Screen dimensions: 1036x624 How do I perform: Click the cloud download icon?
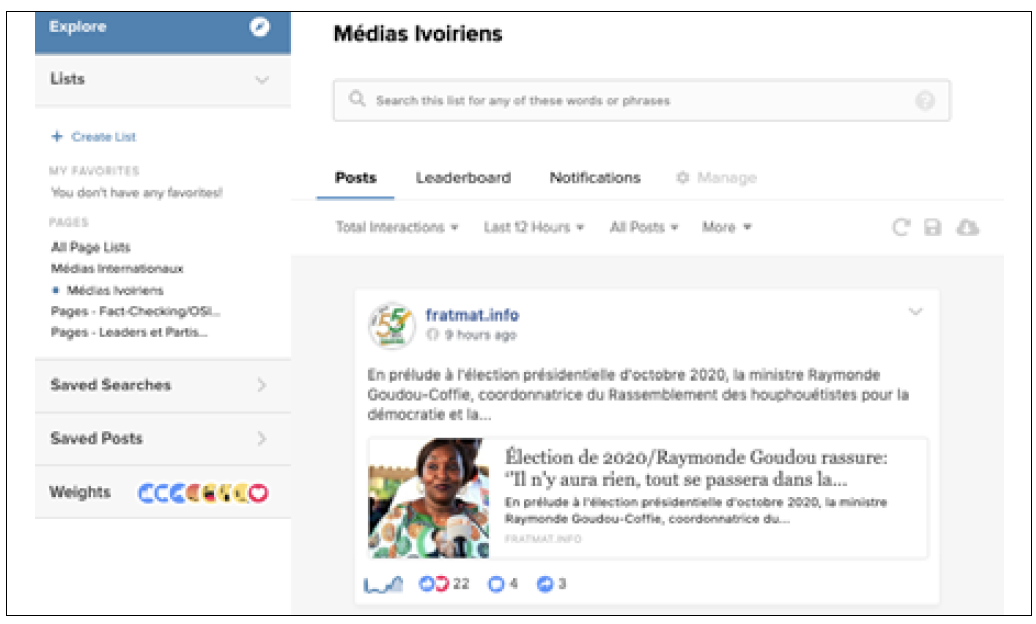967,228
